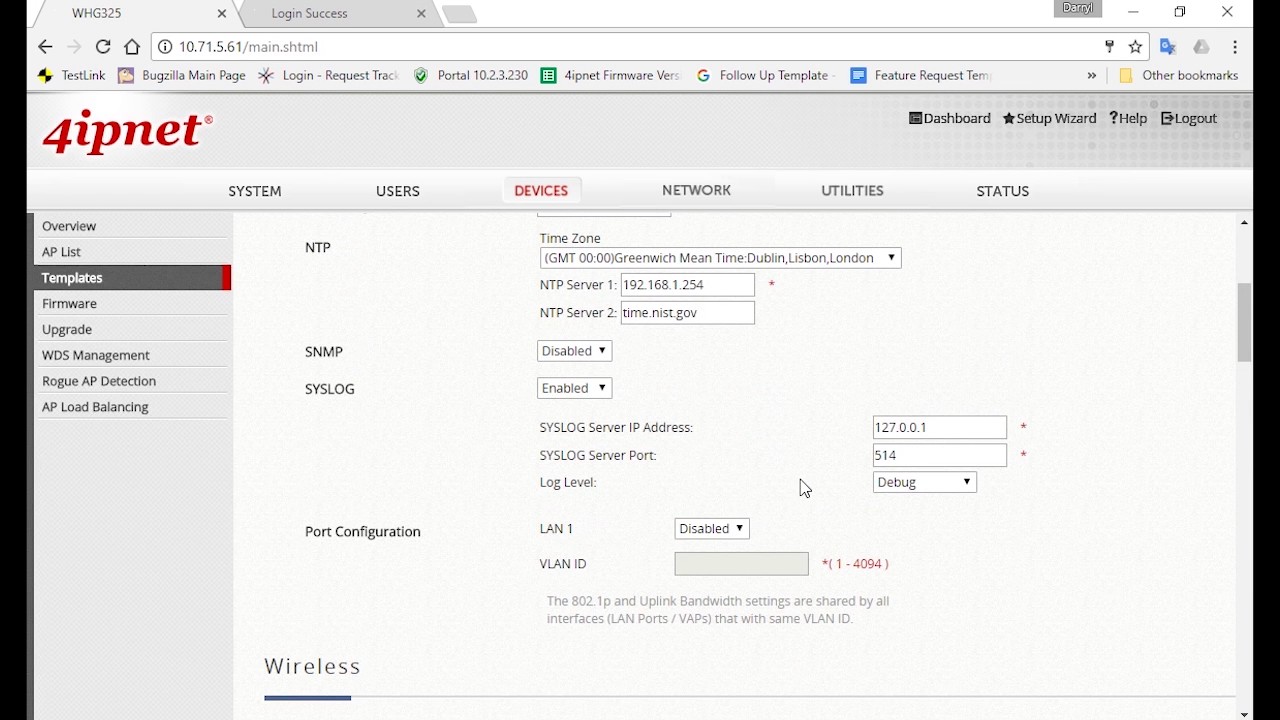The width and height of the screenshot is (1280, 720).
Task: Click the browser Back arrow
Action: point(45,47)
